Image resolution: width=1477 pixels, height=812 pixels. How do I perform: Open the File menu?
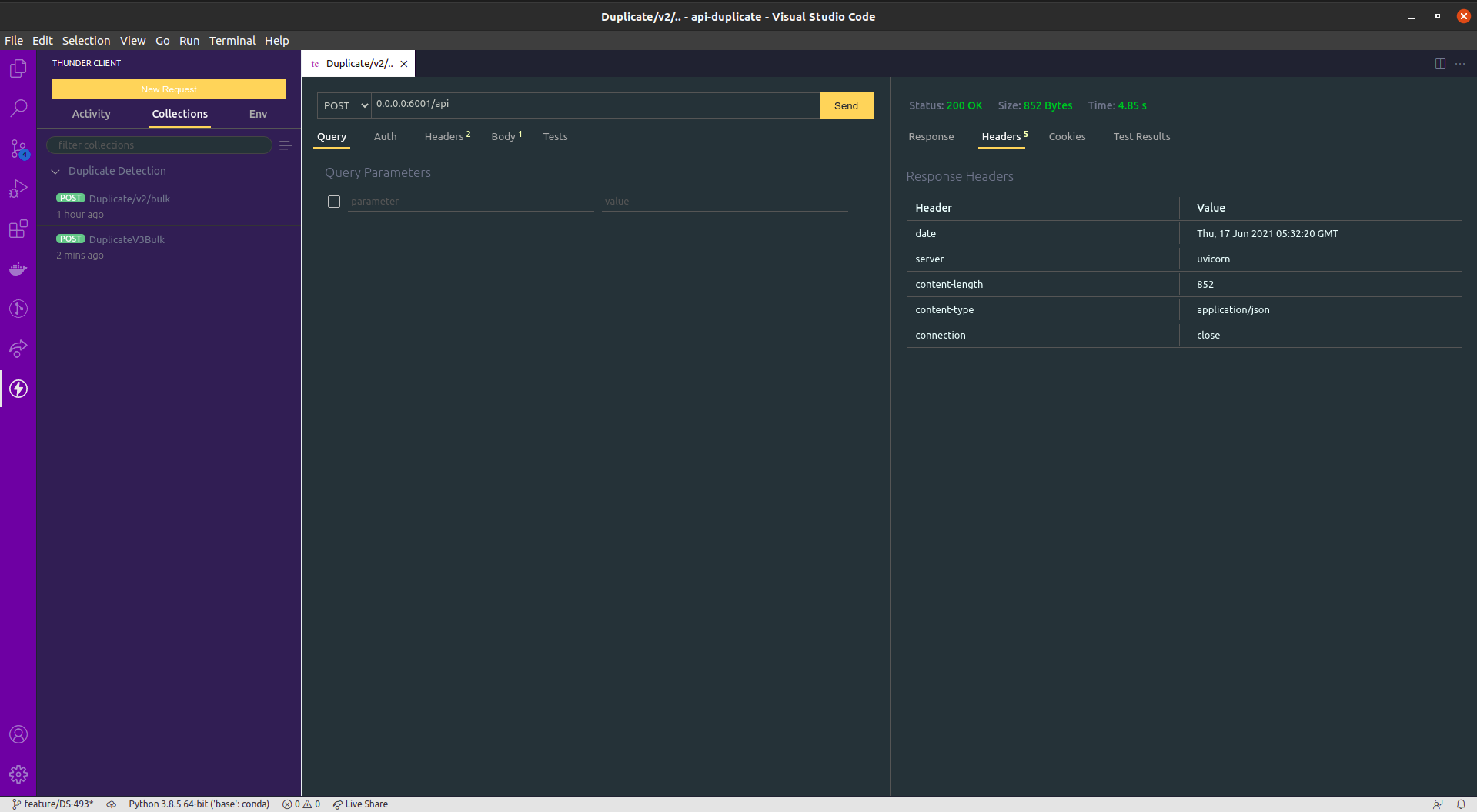click(x=14, y=41)
